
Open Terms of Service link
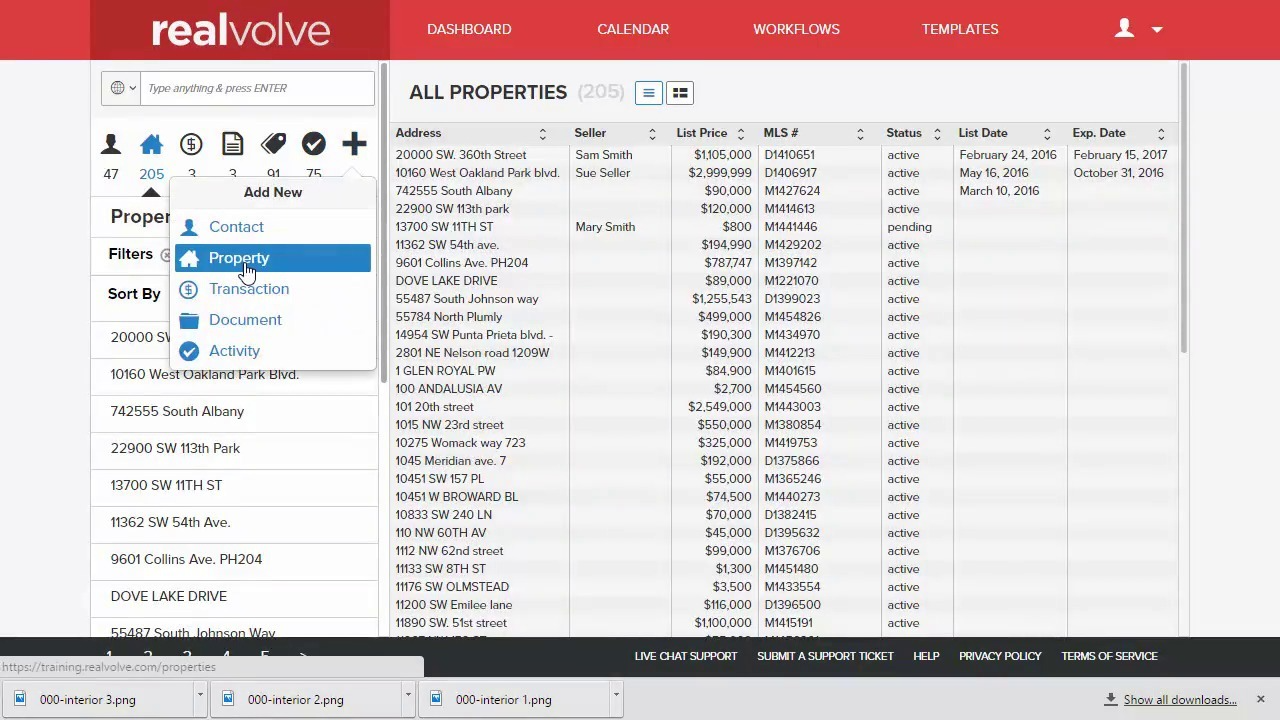point(1109,656)
